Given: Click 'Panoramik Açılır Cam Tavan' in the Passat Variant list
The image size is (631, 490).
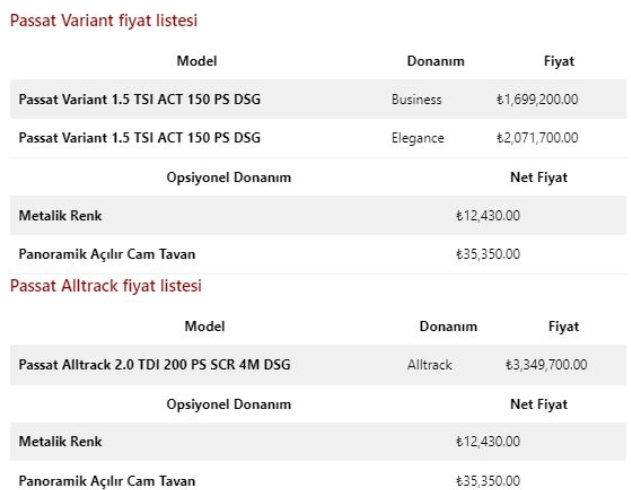Looking at the screenshot, I should [107, 254].
